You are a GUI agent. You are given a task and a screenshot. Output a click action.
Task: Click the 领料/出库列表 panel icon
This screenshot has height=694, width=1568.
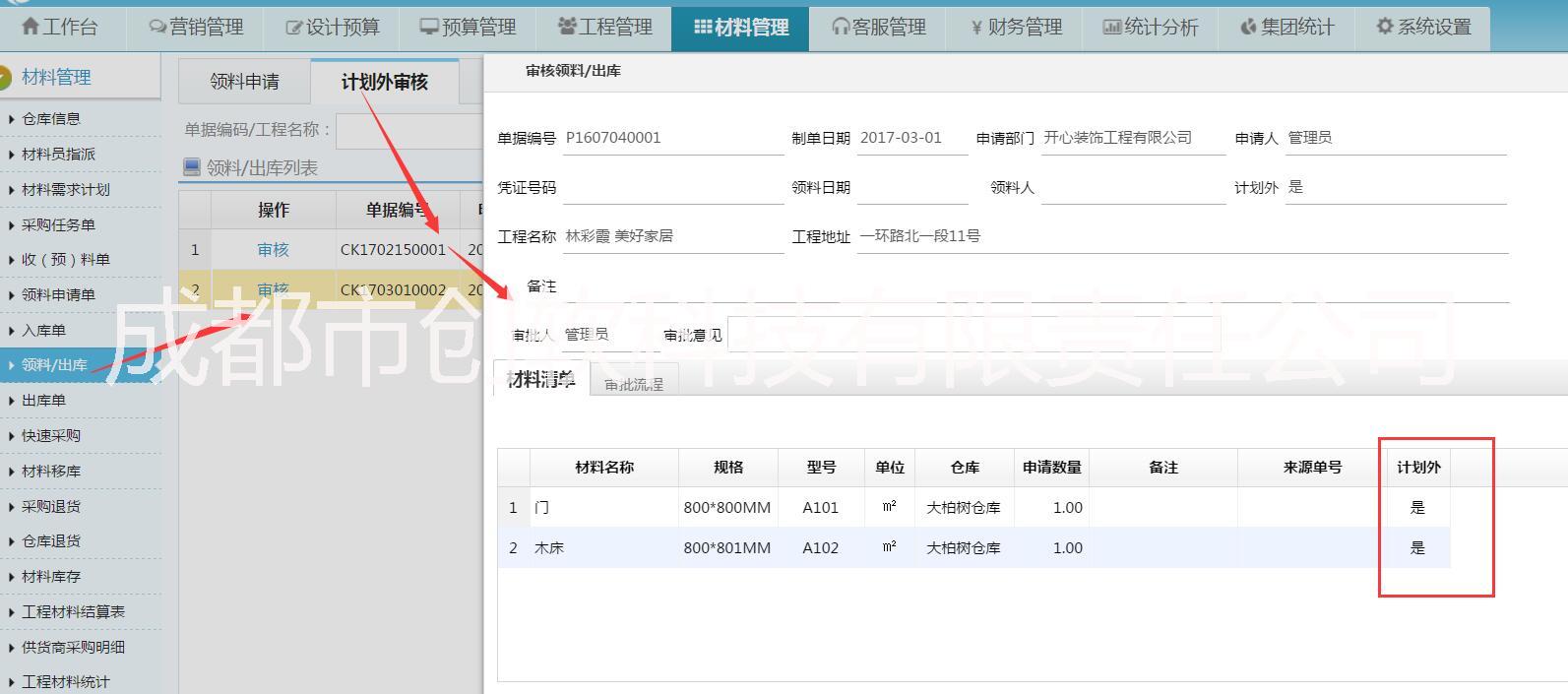tap(191, 167)
